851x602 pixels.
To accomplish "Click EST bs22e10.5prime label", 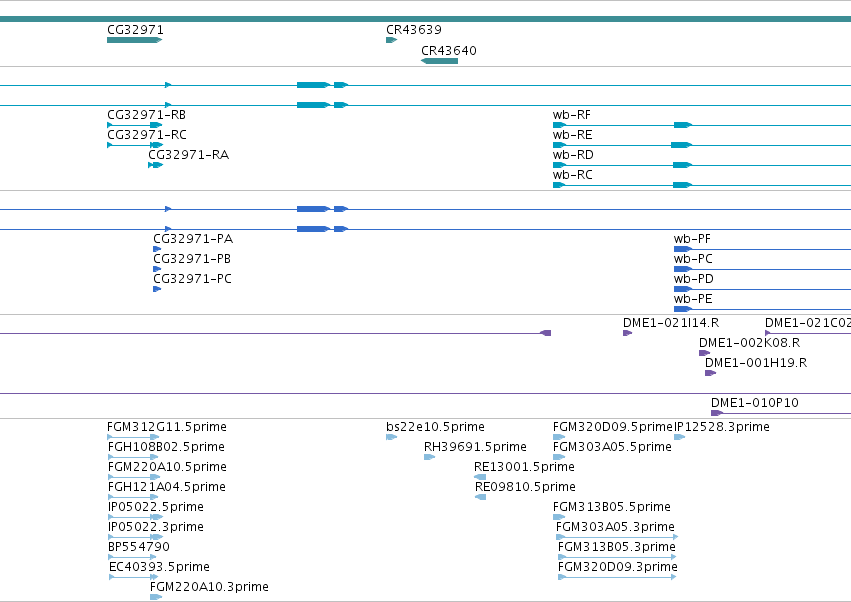I will point(435,427).
